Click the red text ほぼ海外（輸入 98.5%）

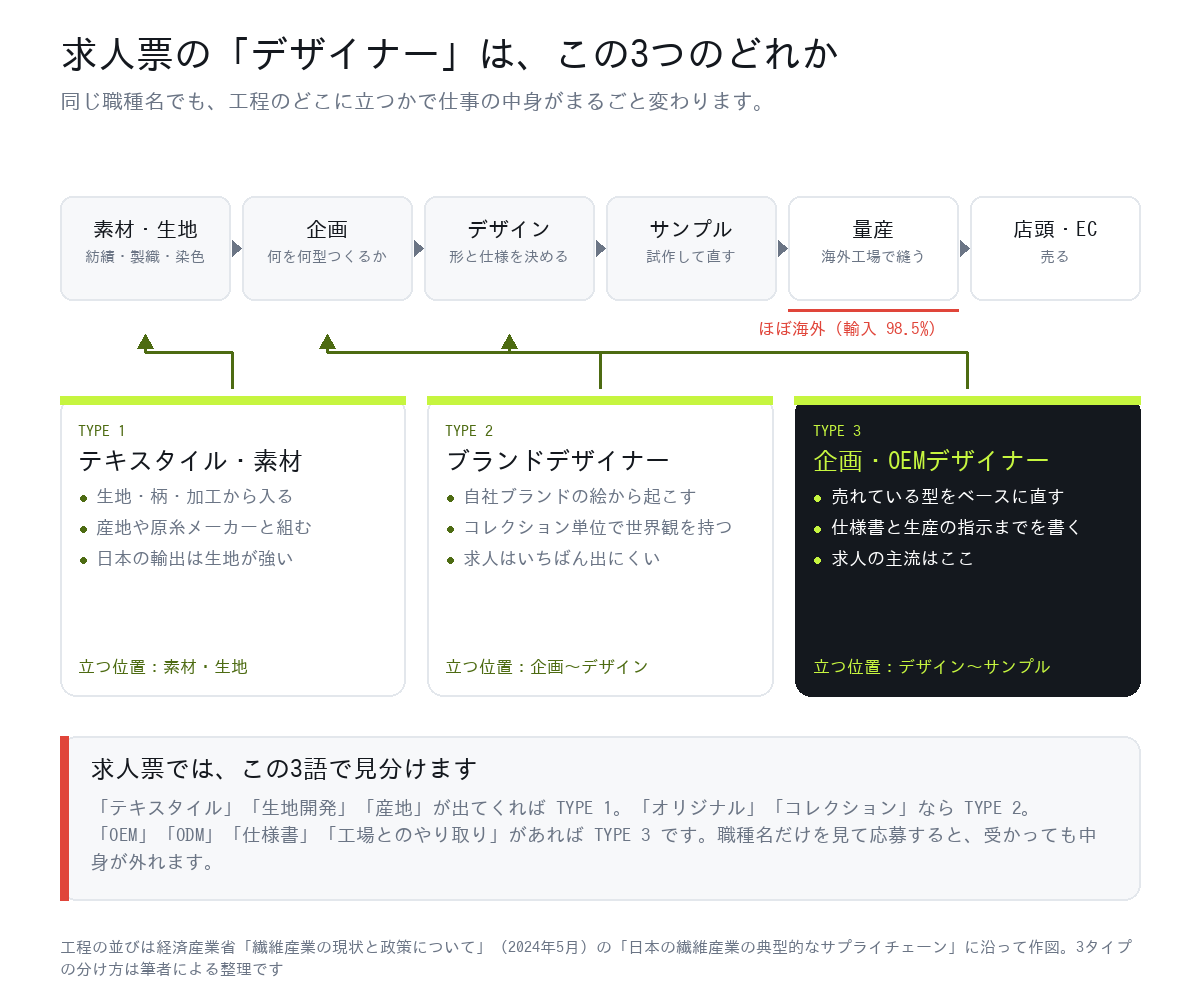847,328
